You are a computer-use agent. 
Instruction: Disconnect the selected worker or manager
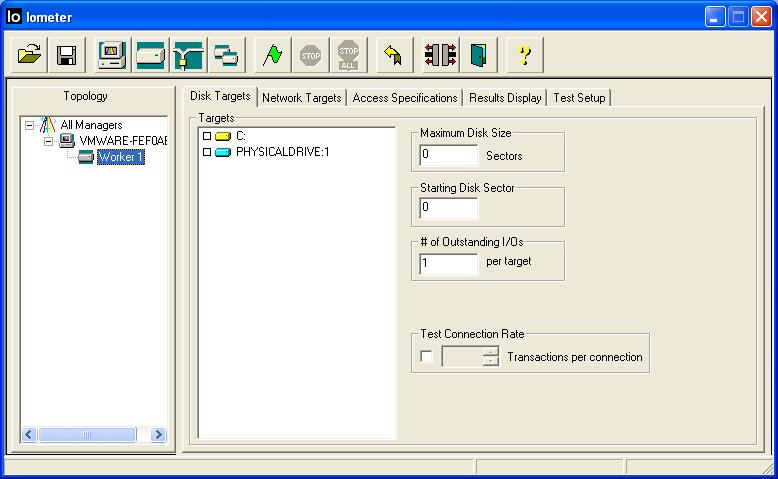point(441,55)
